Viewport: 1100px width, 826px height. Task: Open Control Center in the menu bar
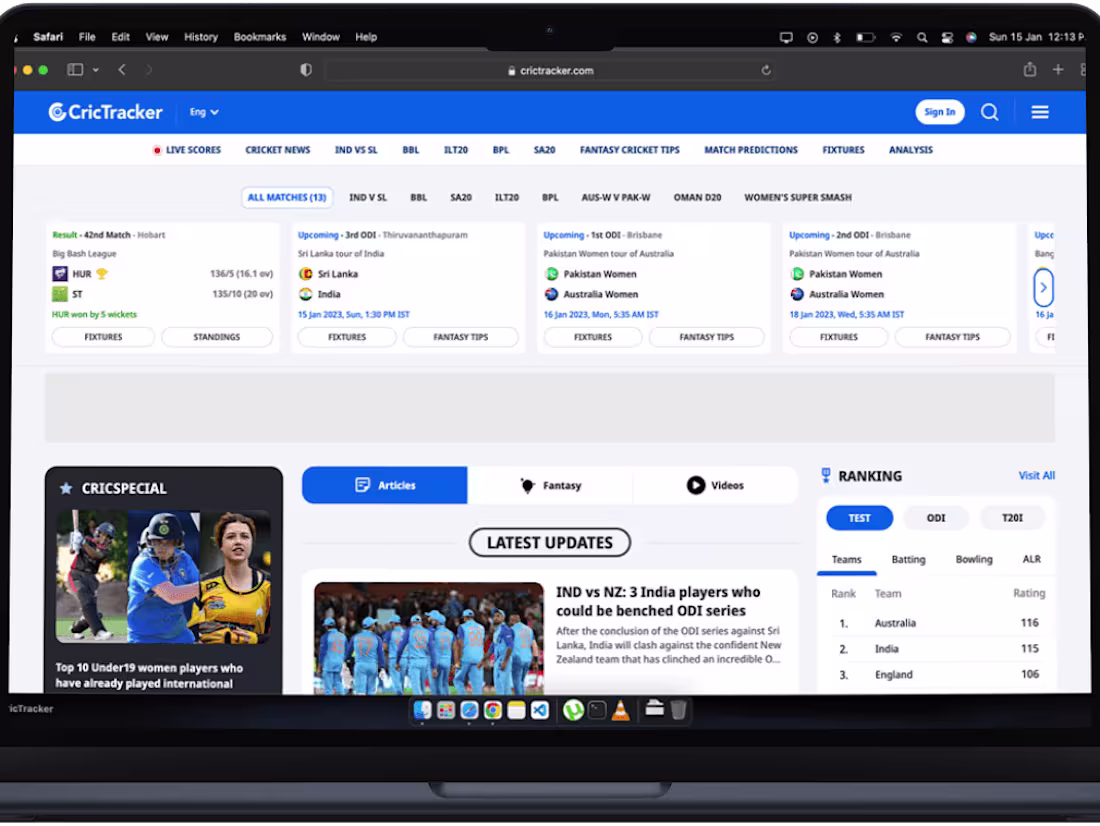point(947,37)
